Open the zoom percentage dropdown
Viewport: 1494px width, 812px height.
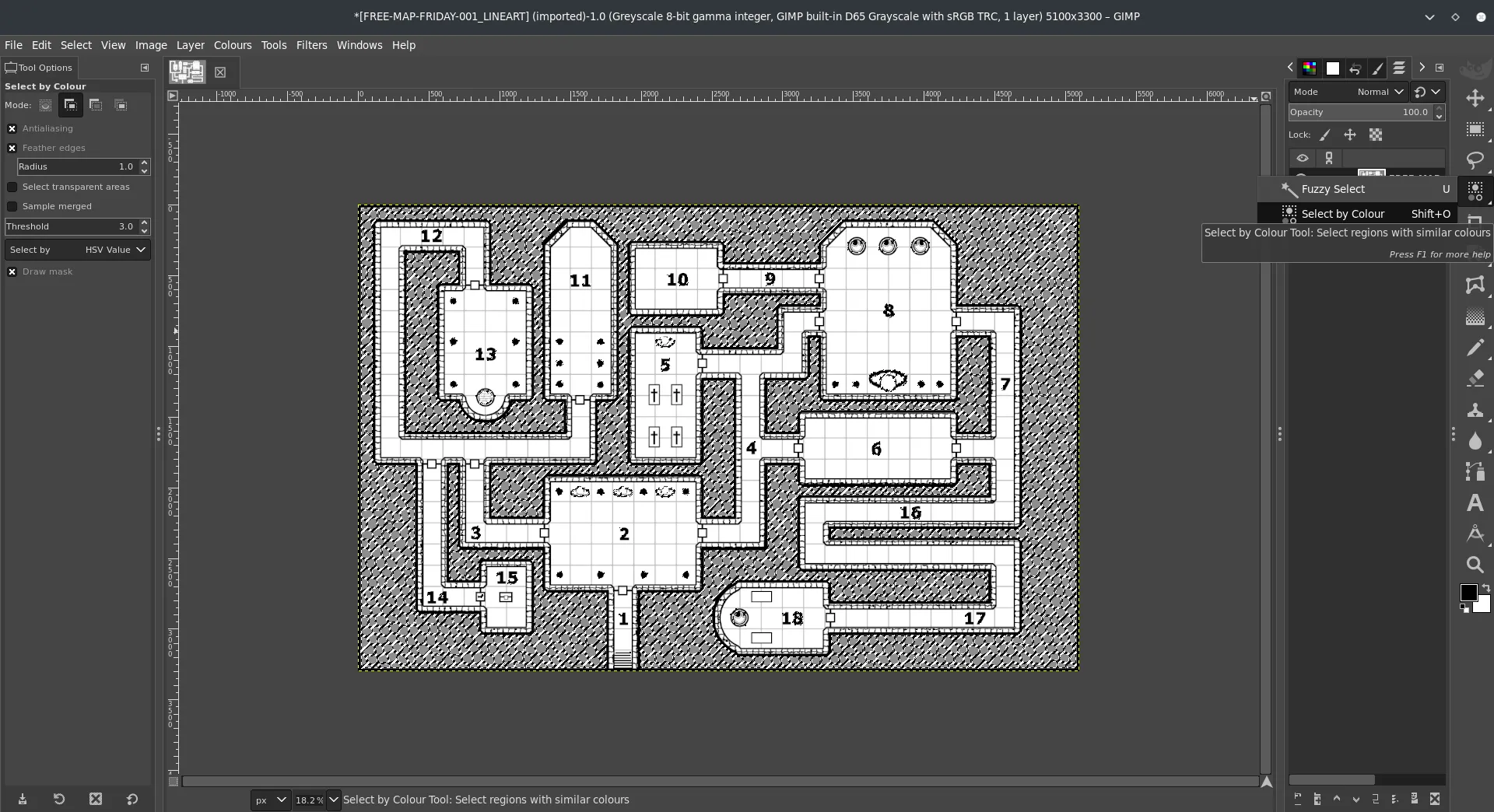pos(333,800)
